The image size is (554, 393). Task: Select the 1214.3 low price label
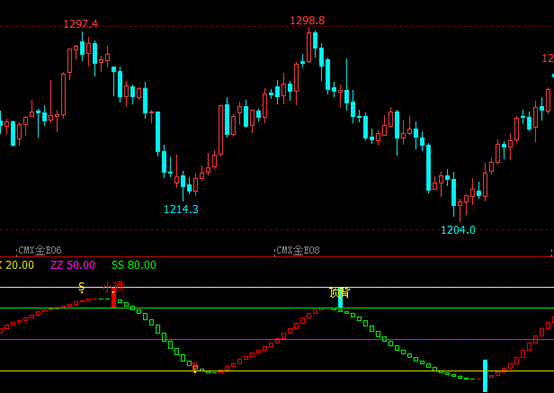tap(181, 209)
